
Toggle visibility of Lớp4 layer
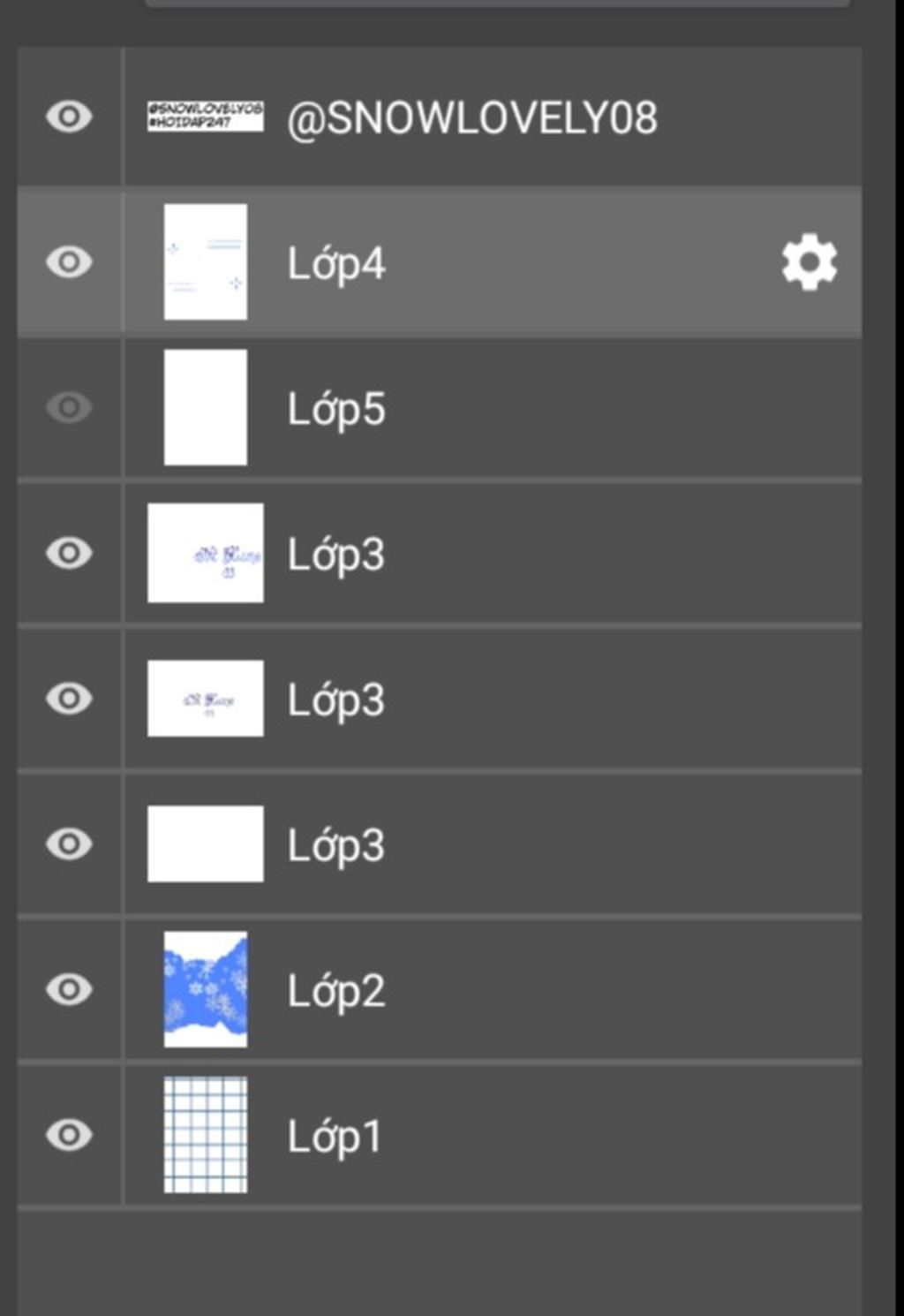pos(69,262)
